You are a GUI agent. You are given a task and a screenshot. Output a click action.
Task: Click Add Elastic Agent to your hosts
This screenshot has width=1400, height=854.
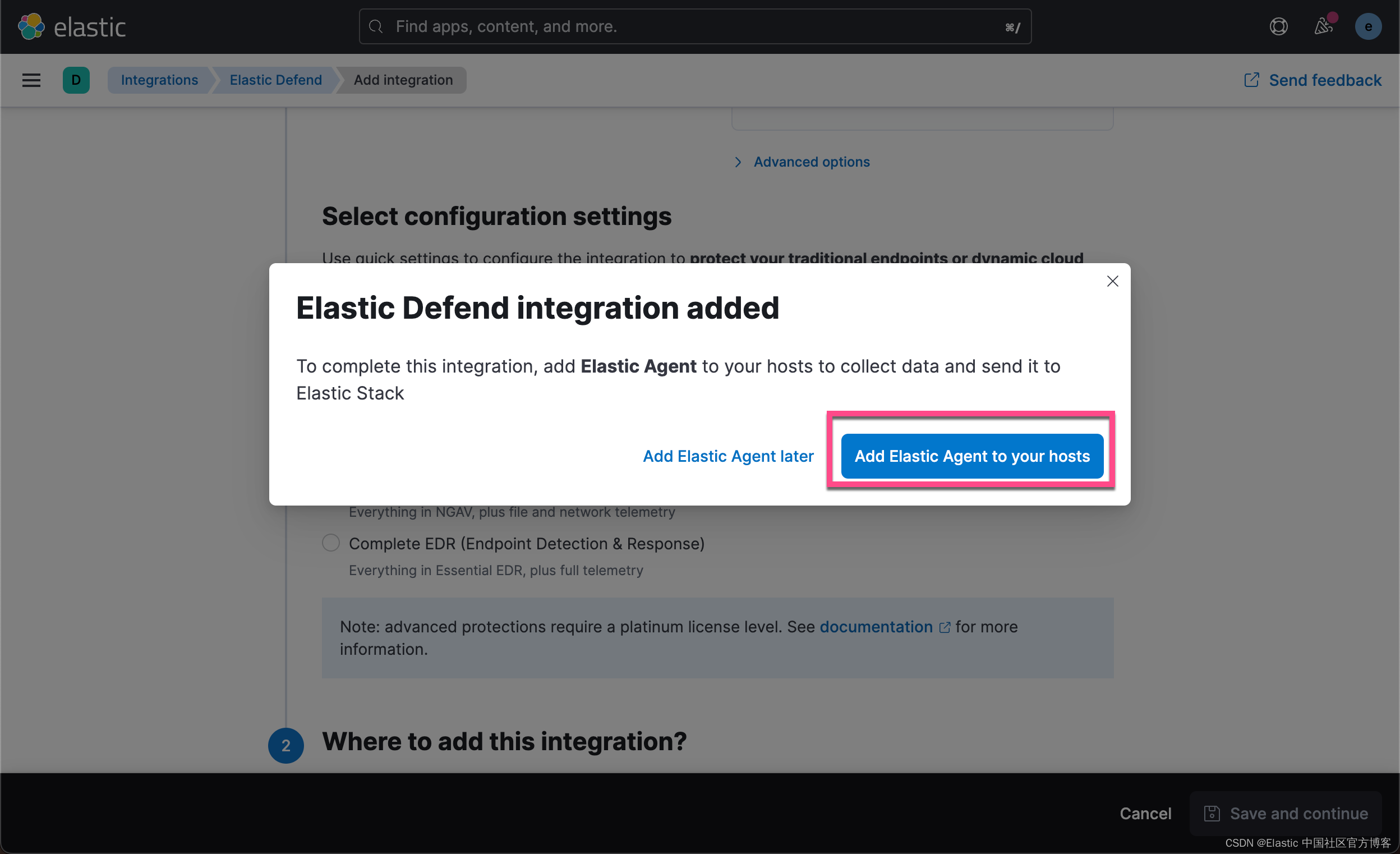971,457
